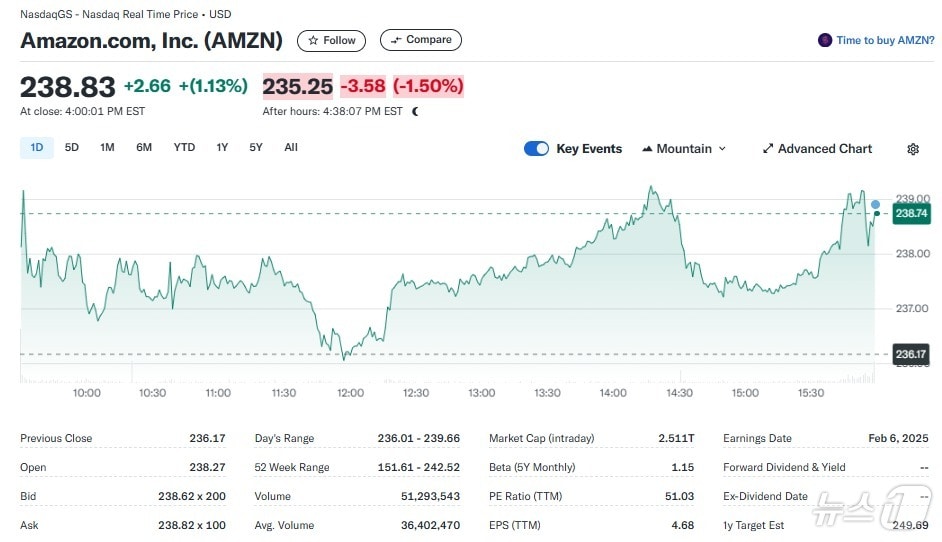942x542 pixels.
Task: Click the after-hours moon icon
Action: (416, 111)
